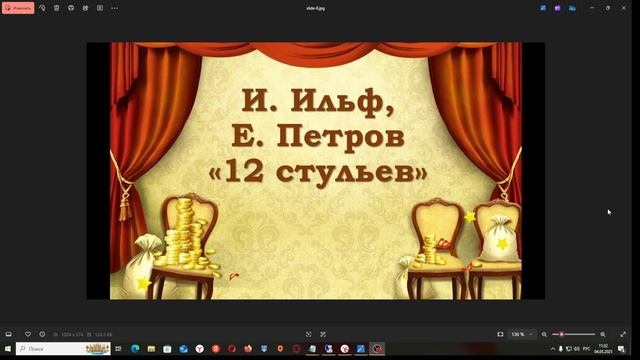Enter full screen with the expand arrows icon
The image size is (640, 360).
coord(623,334)
